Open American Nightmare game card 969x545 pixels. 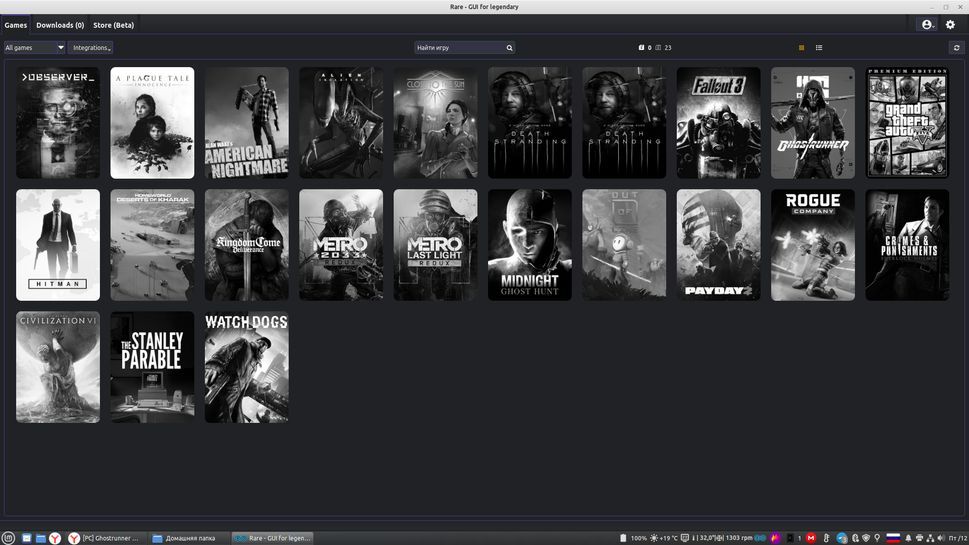pos(247,123)
